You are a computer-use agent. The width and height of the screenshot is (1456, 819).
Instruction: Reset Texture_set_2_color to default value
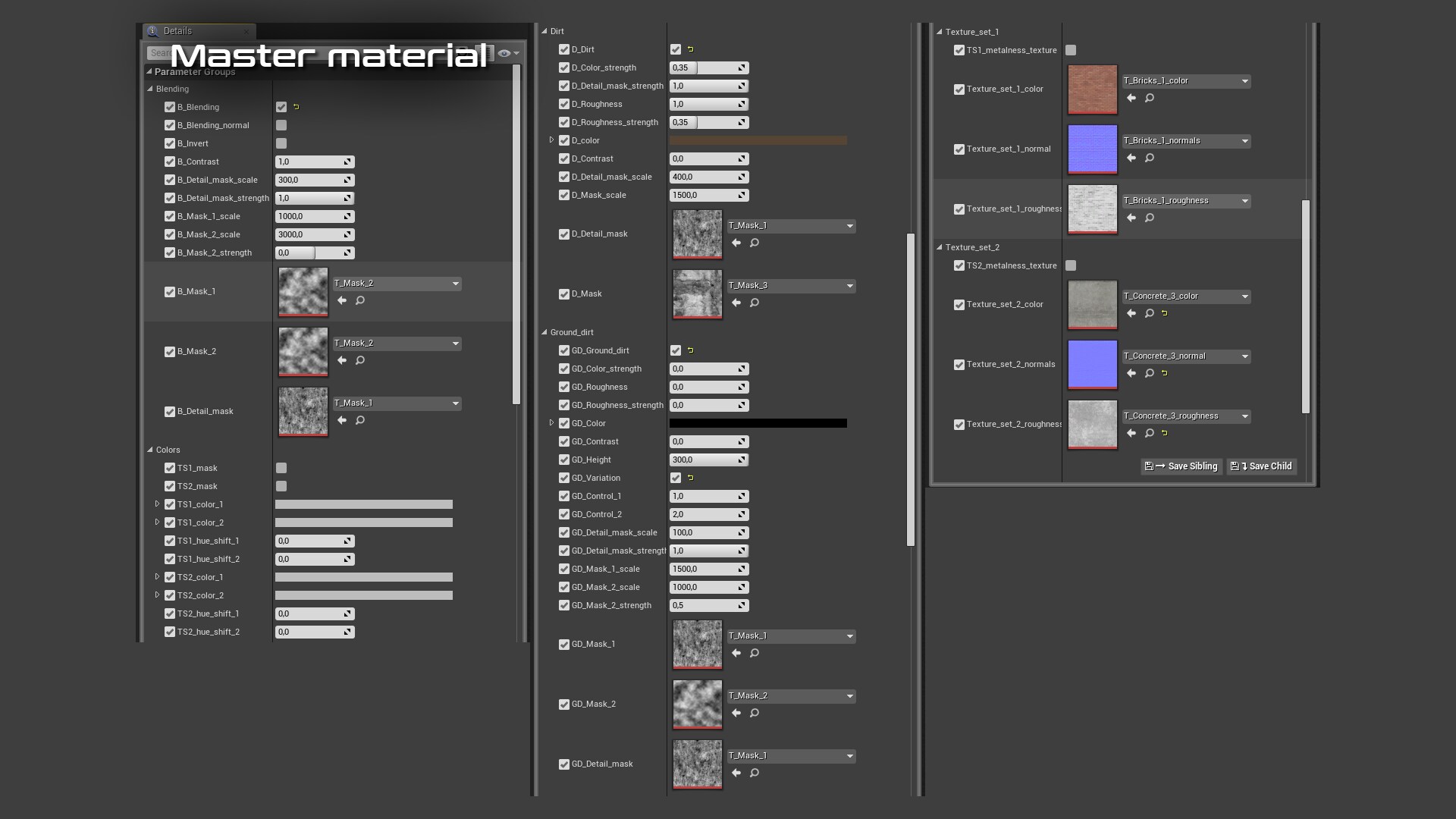[1165, 313]
